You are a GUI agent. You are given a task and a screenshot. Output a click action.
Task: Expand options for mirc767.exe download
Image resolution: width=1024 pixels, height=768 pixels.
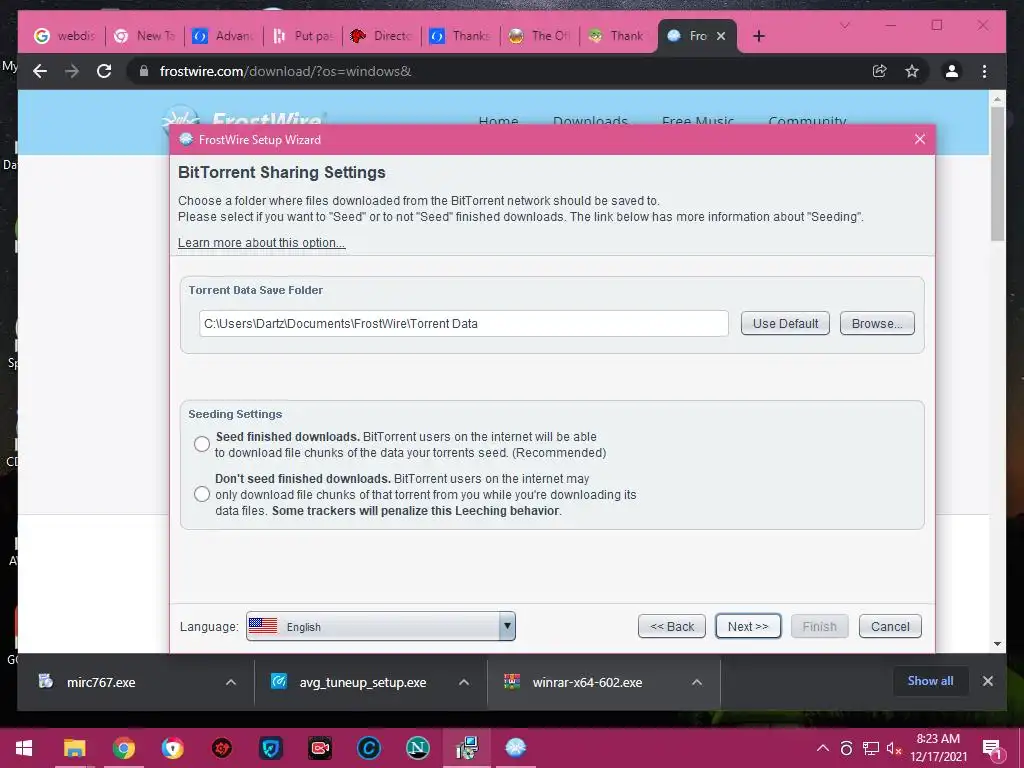(231, 682)
